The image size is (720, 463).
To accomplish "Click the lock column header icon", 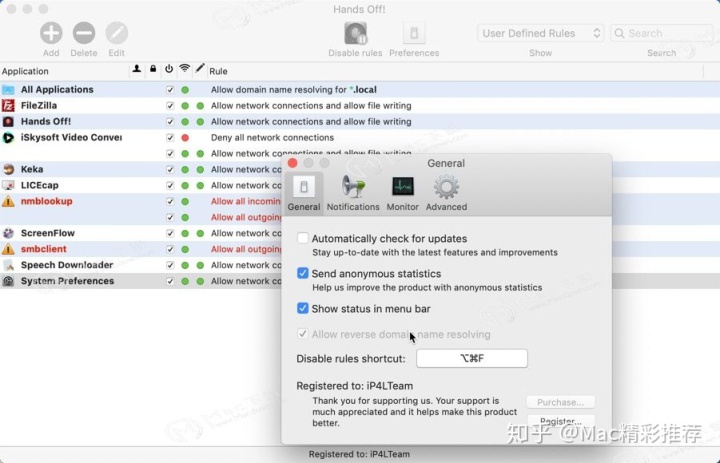I will tap(153, 69).
